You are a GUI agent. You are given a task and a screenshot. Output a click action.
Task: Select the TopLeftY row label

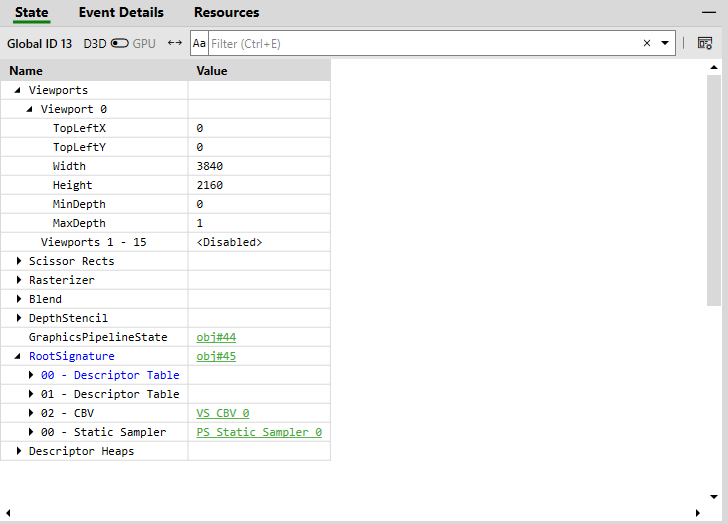[79, 147]
